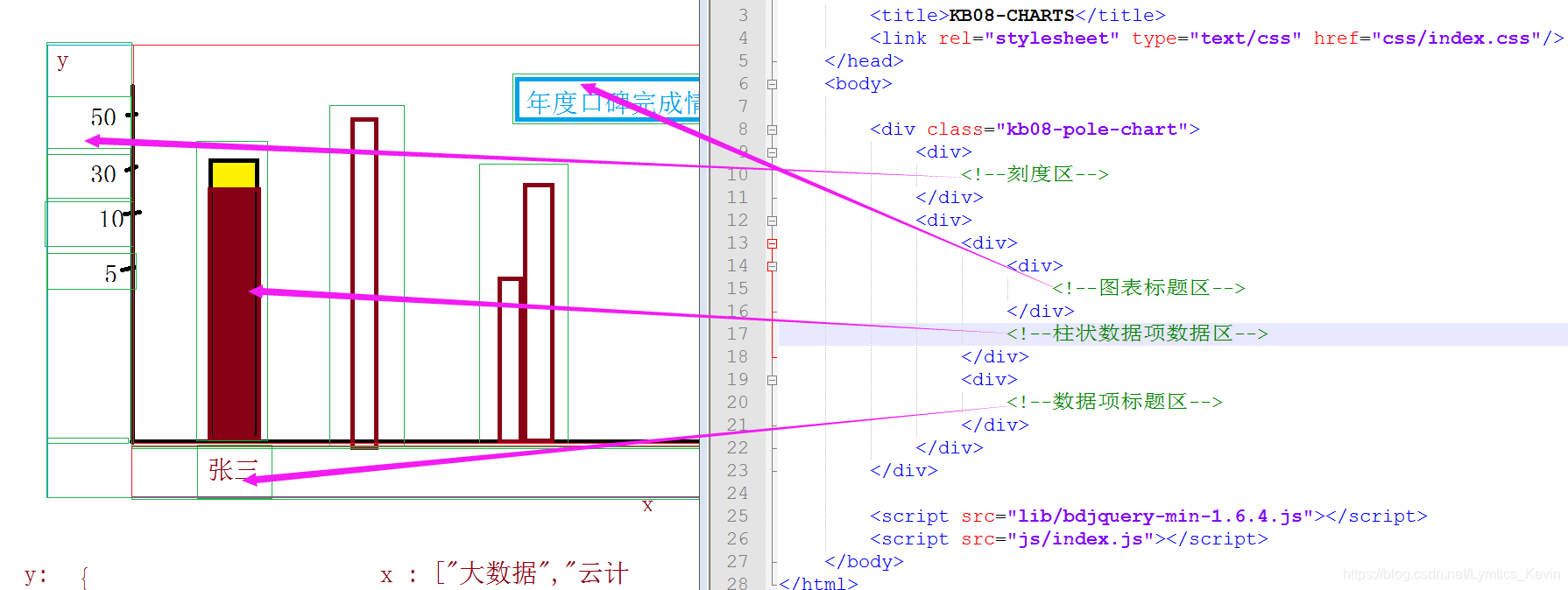
Task: Toggle the red fold marker on line 13
Action: pos(772,243)
